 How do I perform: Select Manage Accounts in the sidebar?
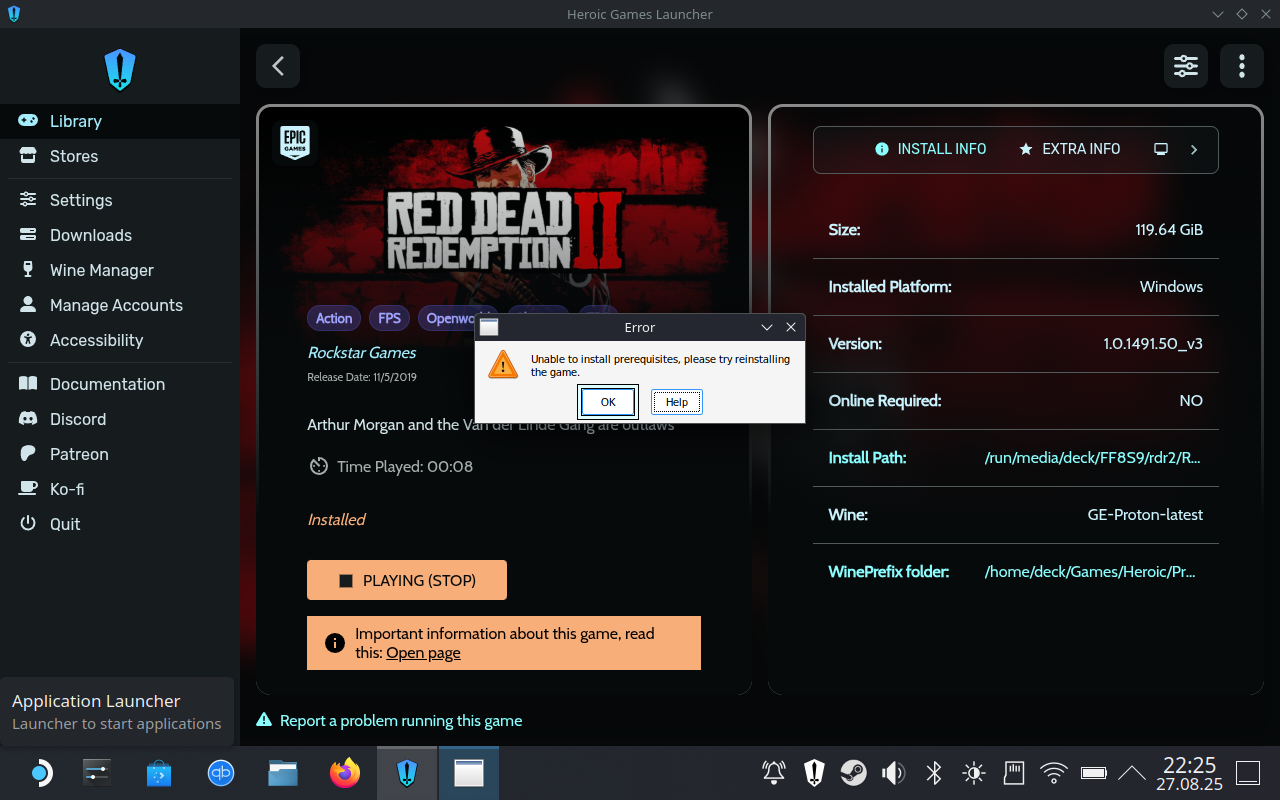tap(120, 305)
